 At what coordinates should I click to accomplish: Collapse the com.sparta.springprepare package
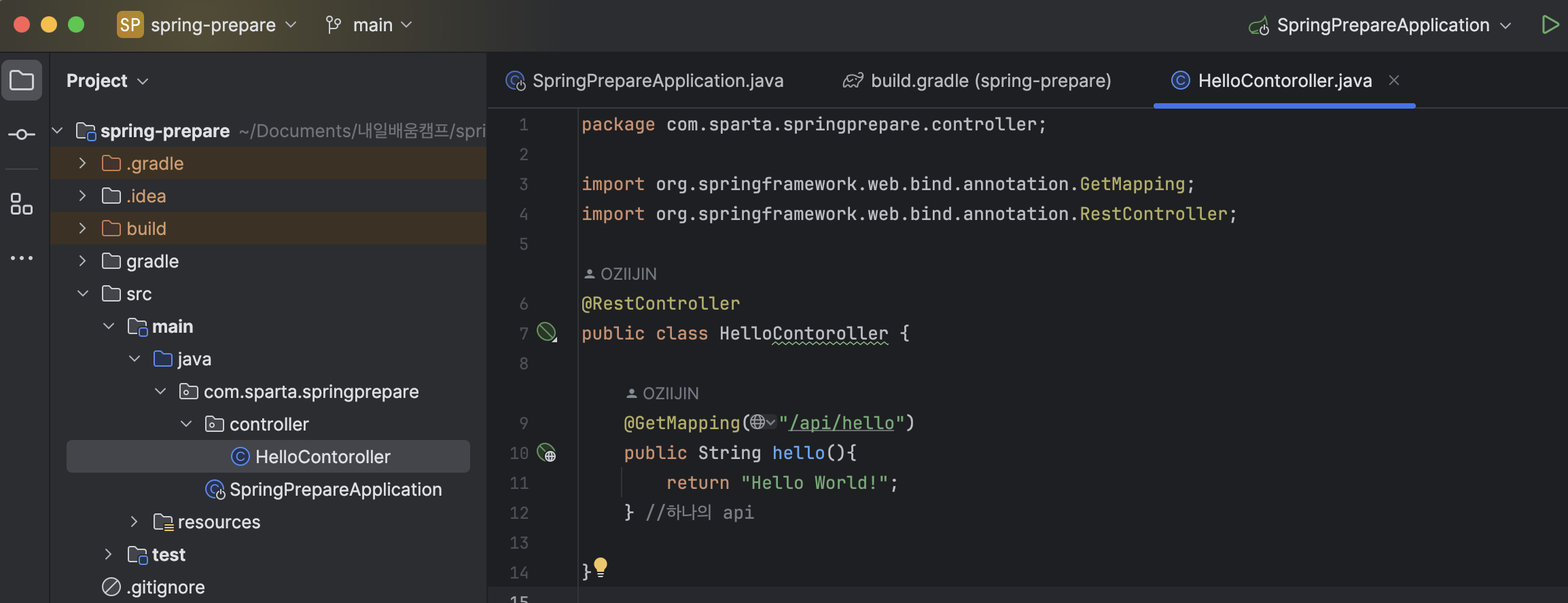tap(160, 391)
